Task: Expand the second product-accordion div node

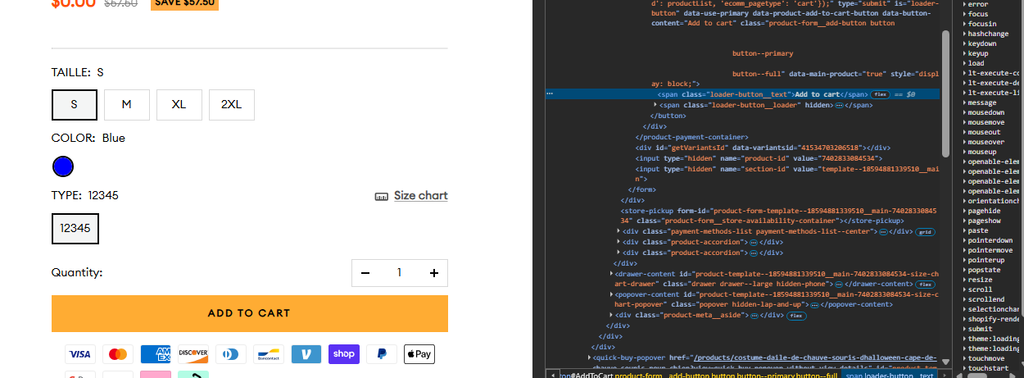Action: [619, 253]
